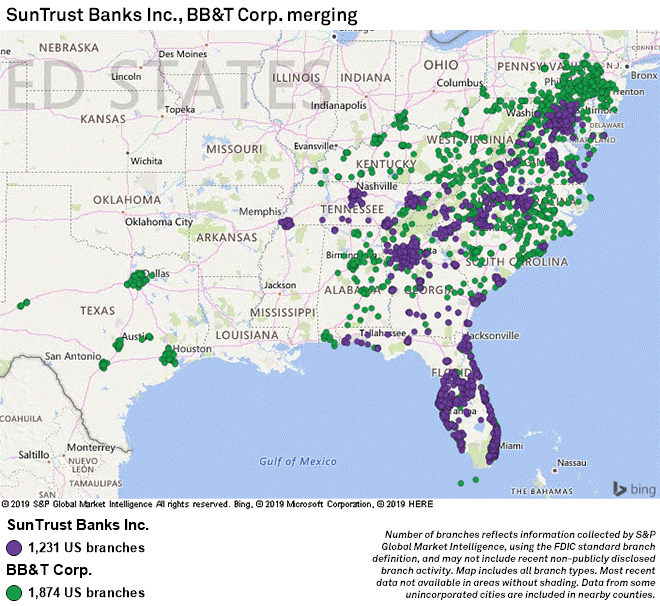Click the 'KANSAS' state label
660x606 pixels.
(103, 119)
